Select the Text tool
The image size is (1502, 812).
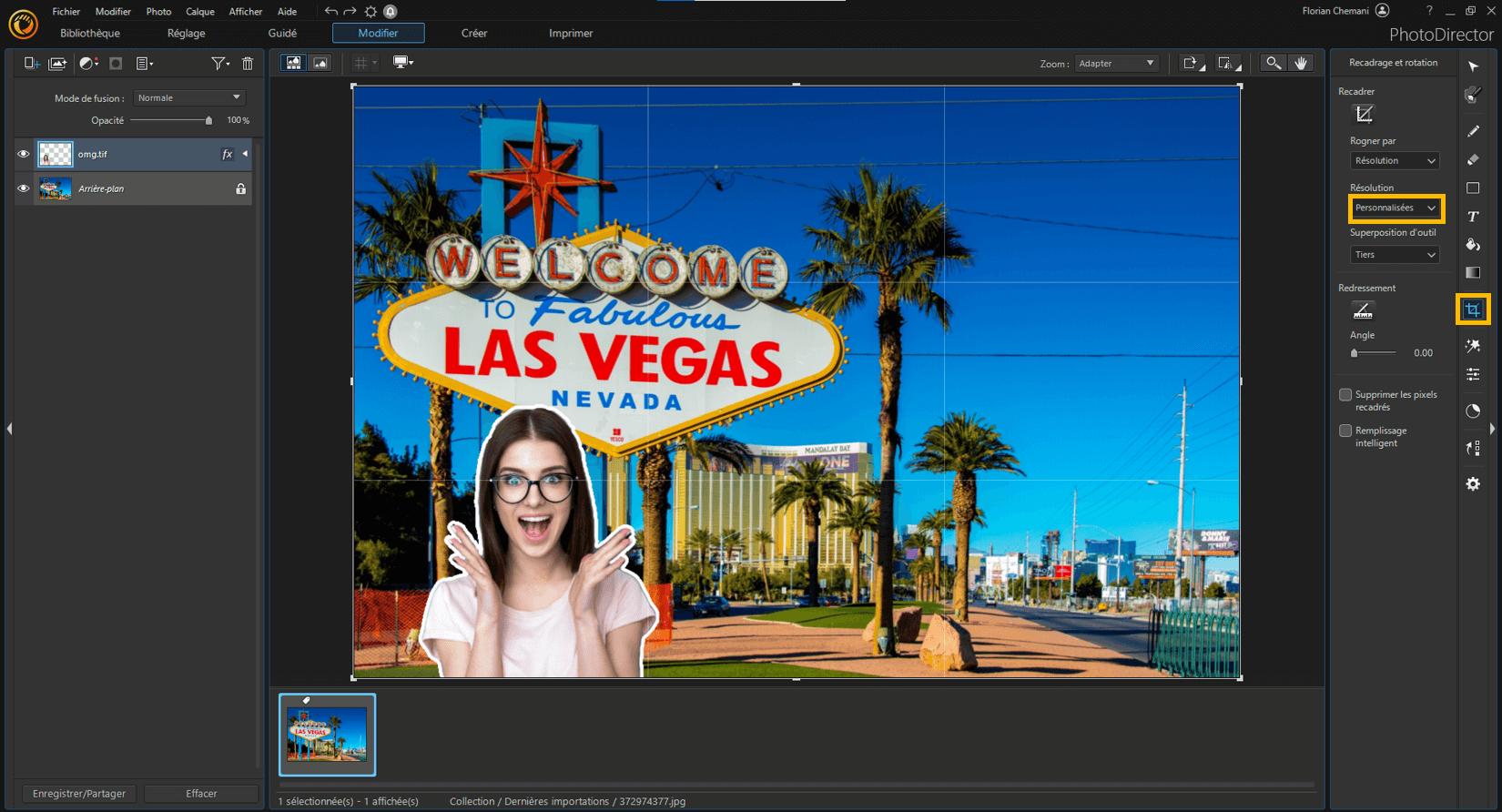click(1472, 217)
